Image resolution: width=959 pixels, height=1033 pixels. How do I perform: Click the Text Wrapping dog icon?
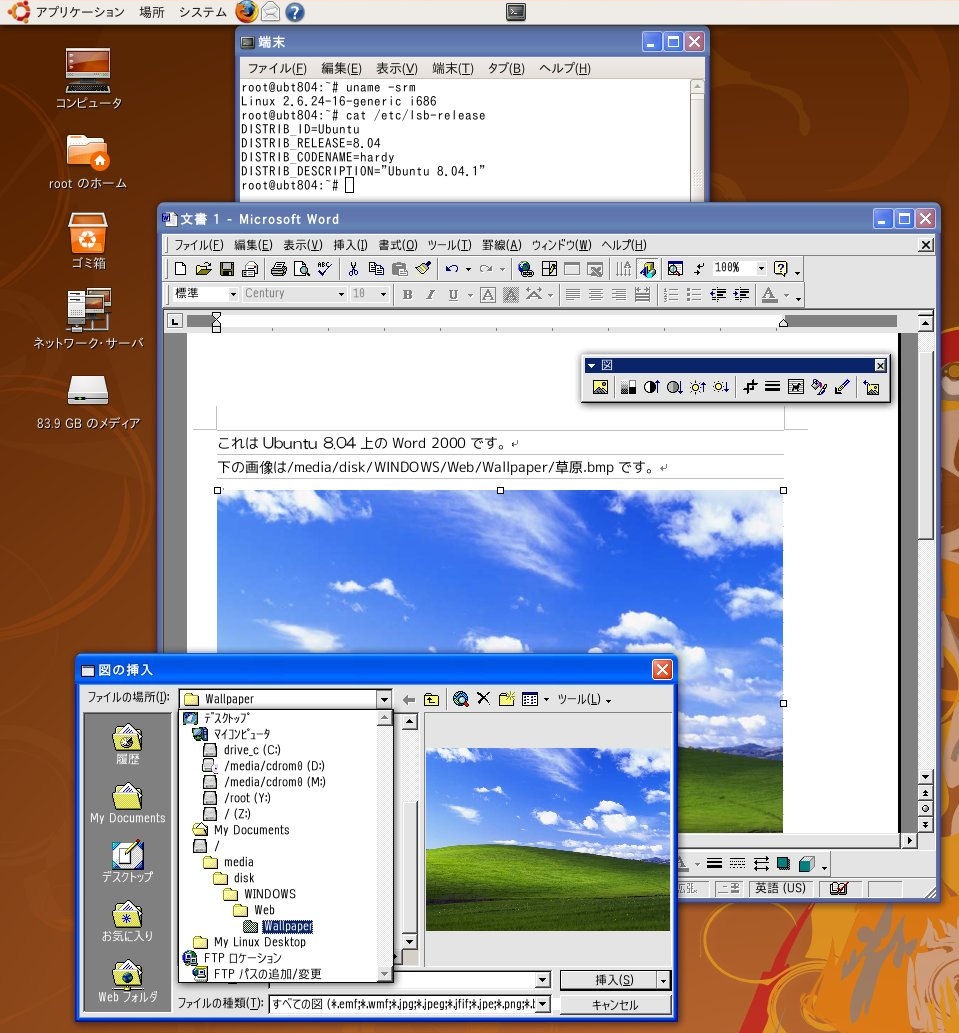point(796,387)
